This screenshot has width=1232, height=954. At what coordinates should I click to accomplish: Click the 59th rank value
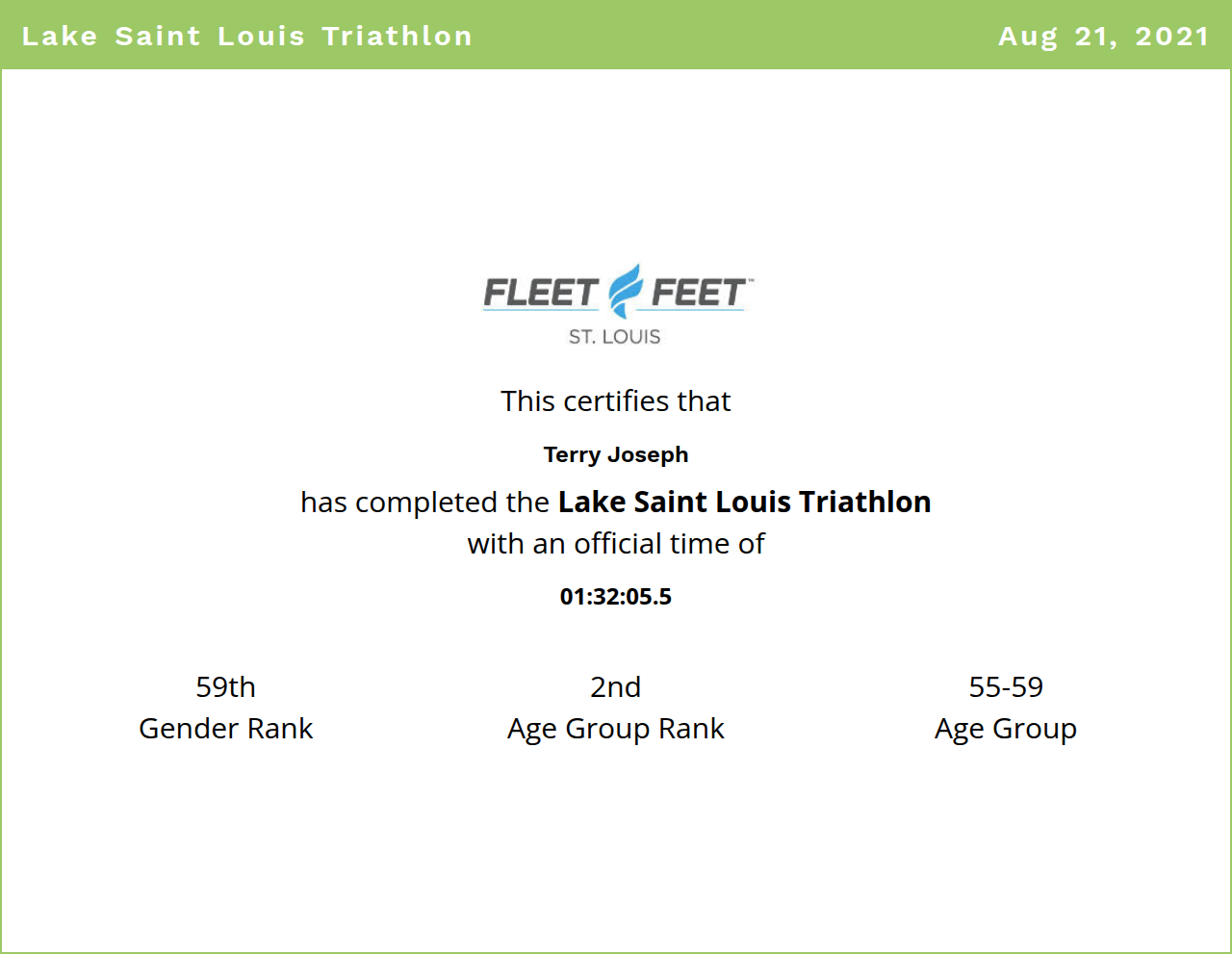click(225, 686)
